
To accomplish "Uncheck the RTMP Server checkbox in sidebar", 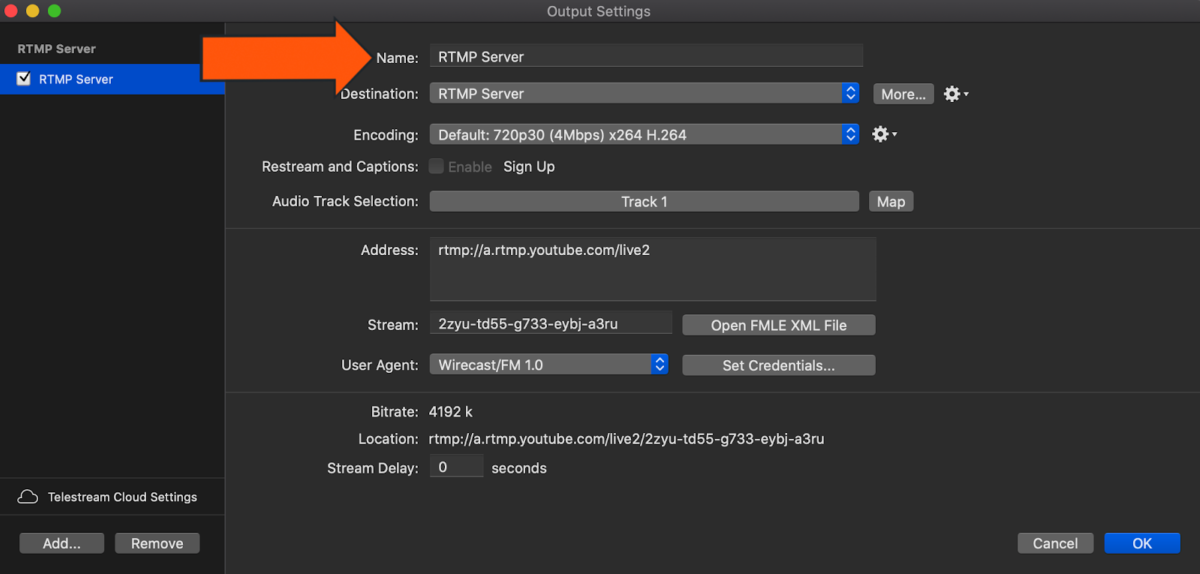I will tap(24, 79).
